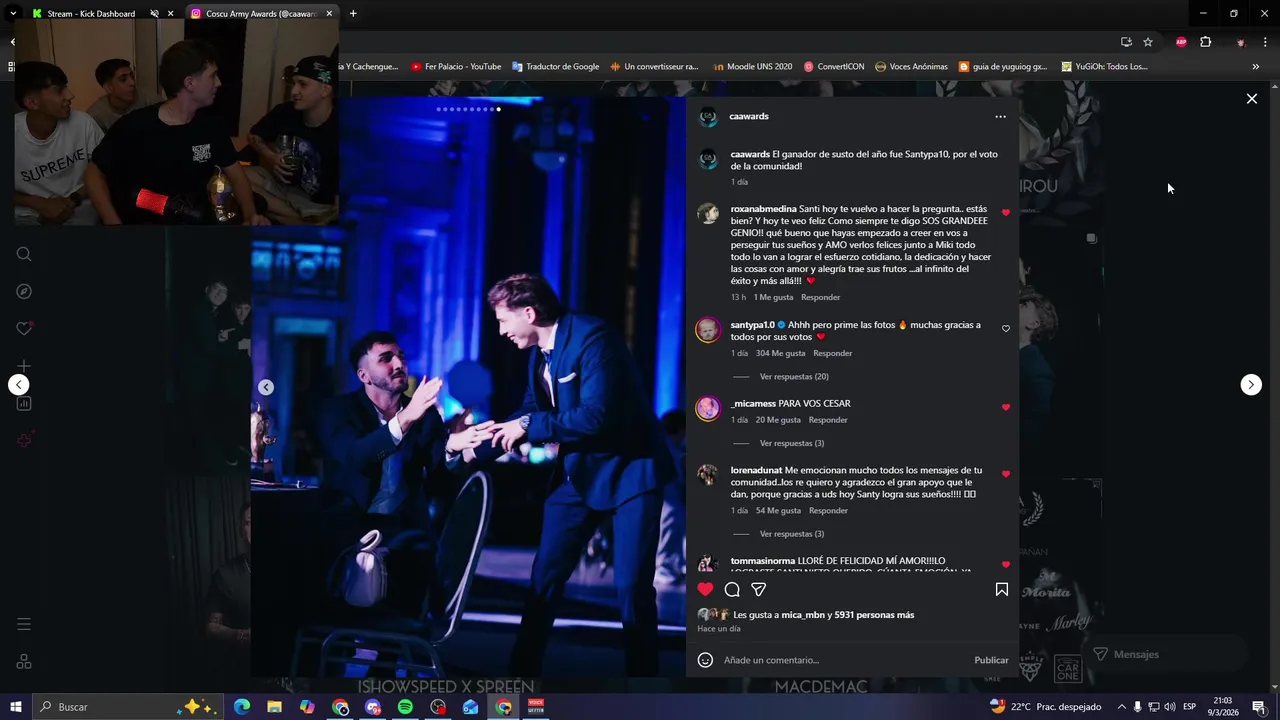Open caawards profile from post header
Screen dimensions: 1280x720
749,117
